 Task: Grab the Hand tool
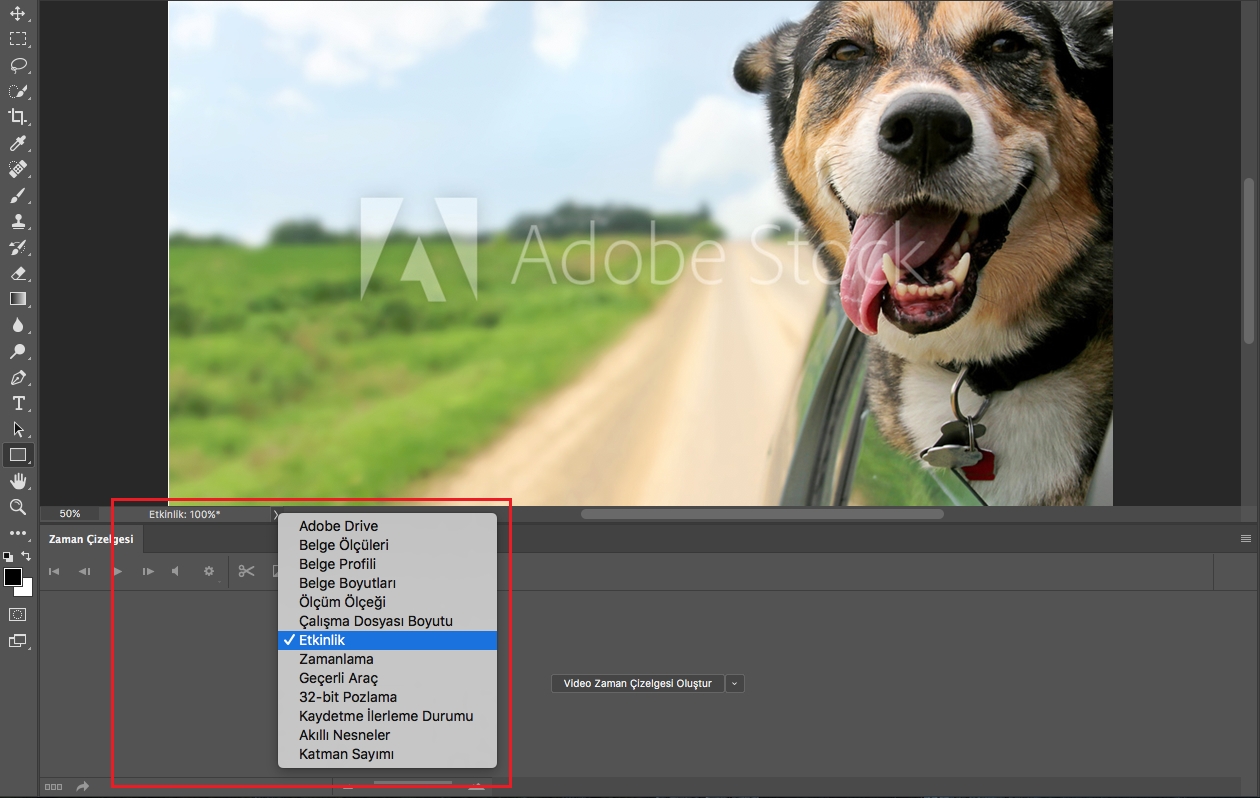click(x=18, y=481)
